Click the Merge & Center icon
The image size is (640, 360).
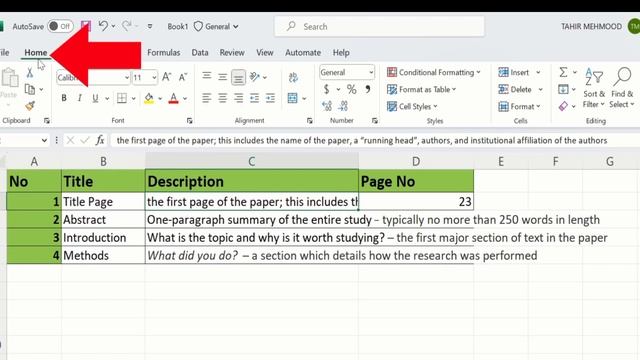(292, 98)
